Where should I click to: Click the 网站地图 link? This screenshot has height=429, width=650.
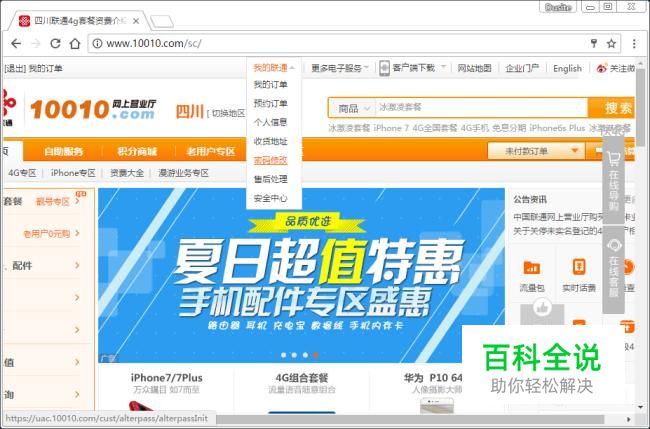474,68
